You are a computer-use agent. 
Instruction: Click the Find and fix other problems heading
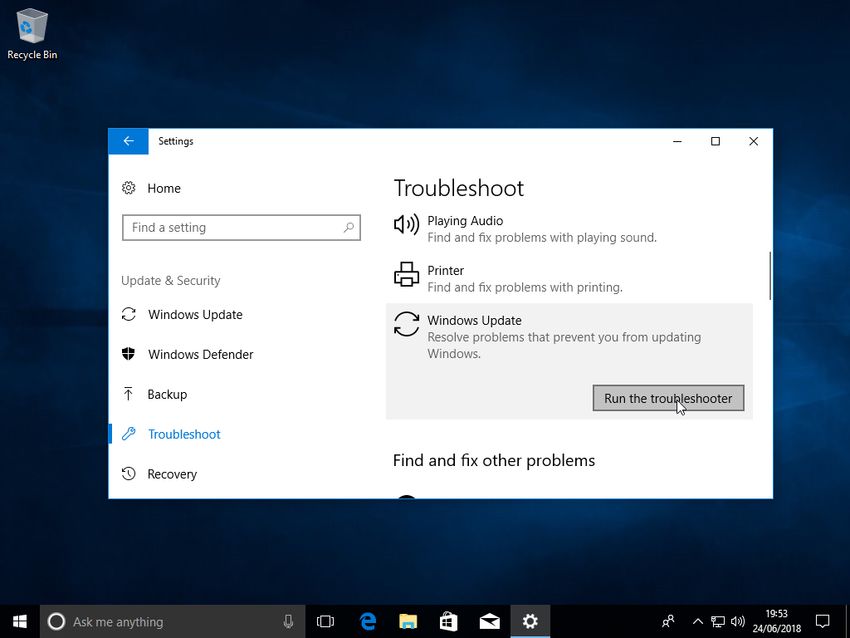[x=494, y=461]
